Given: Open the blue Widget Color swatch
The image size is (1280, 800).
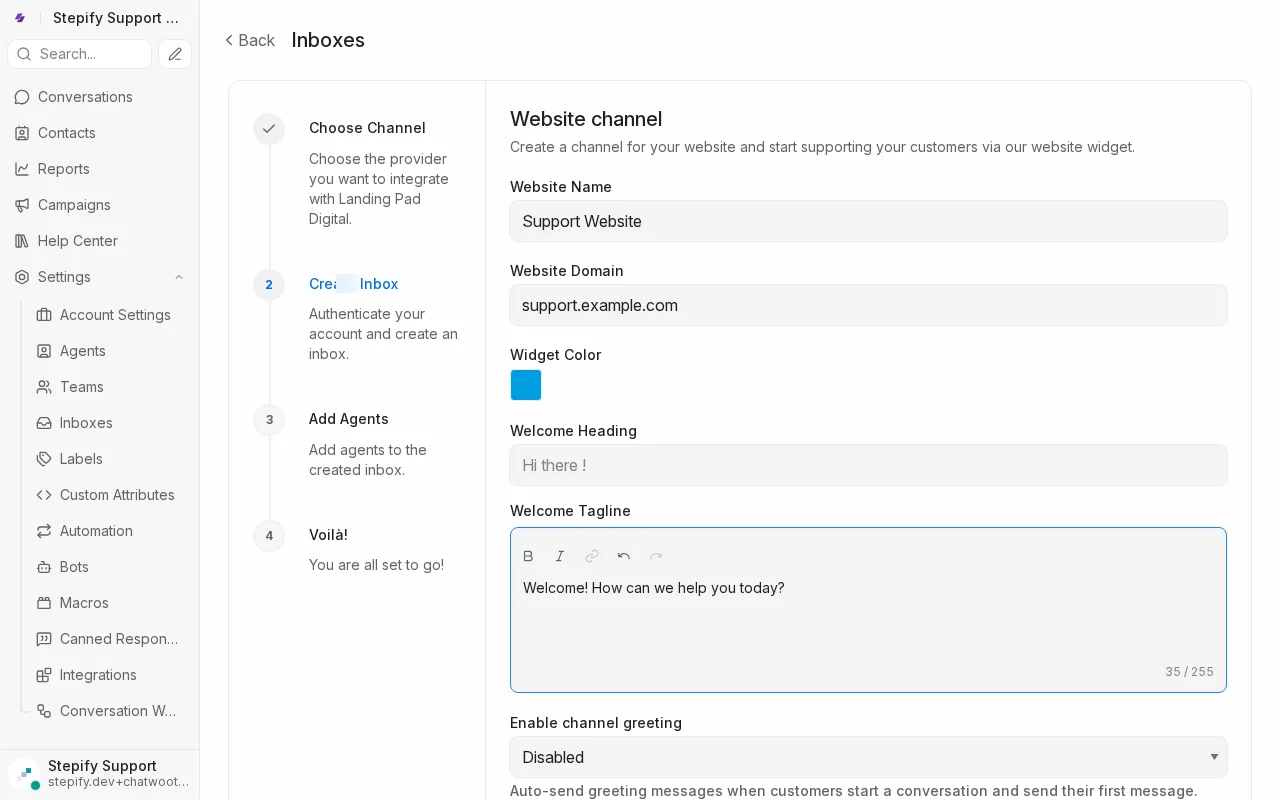Looking at the screenshot, I should click(525, 385).
